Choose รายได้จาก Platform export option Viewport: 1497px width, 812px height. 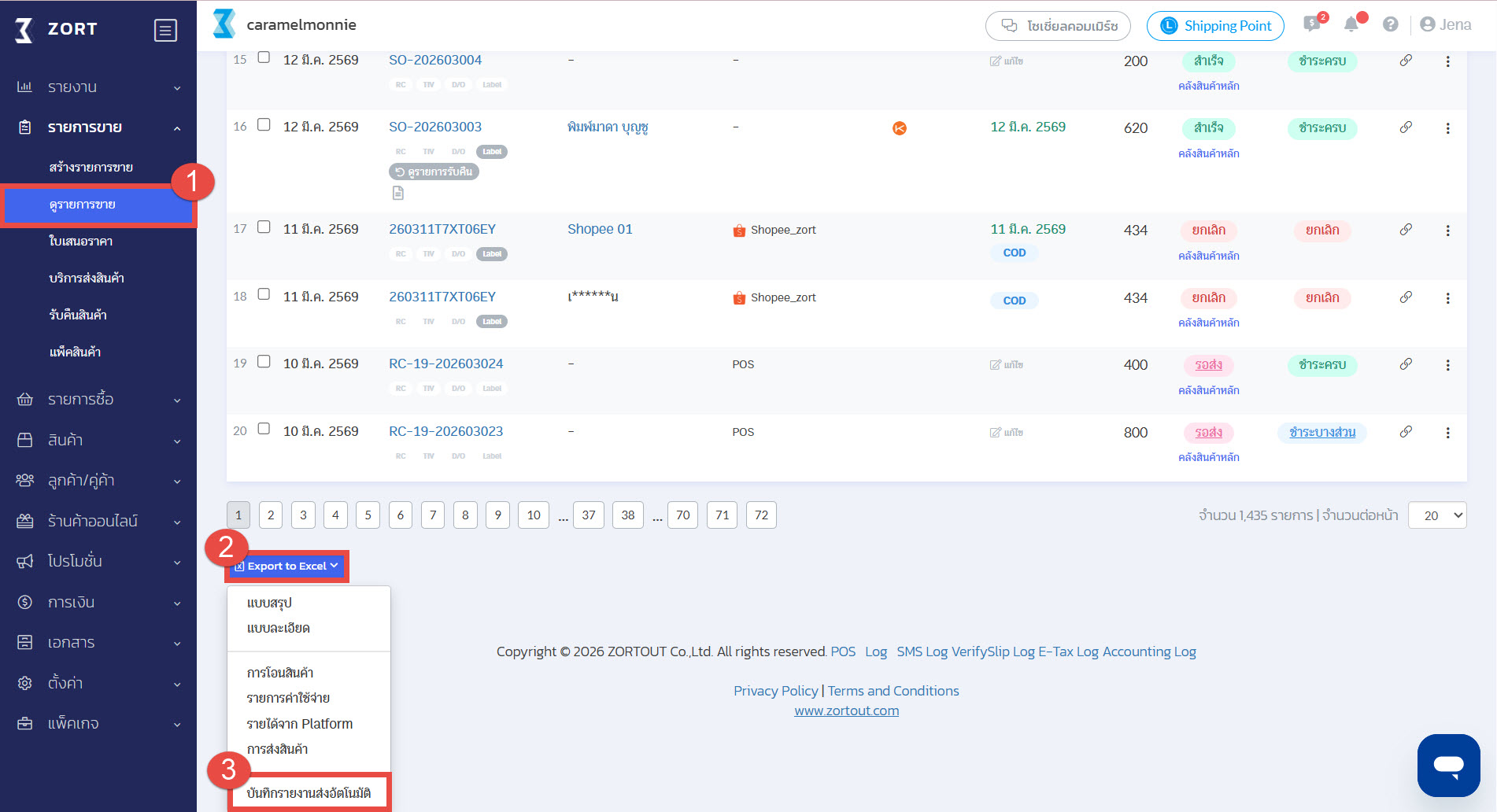coord(299,724)
